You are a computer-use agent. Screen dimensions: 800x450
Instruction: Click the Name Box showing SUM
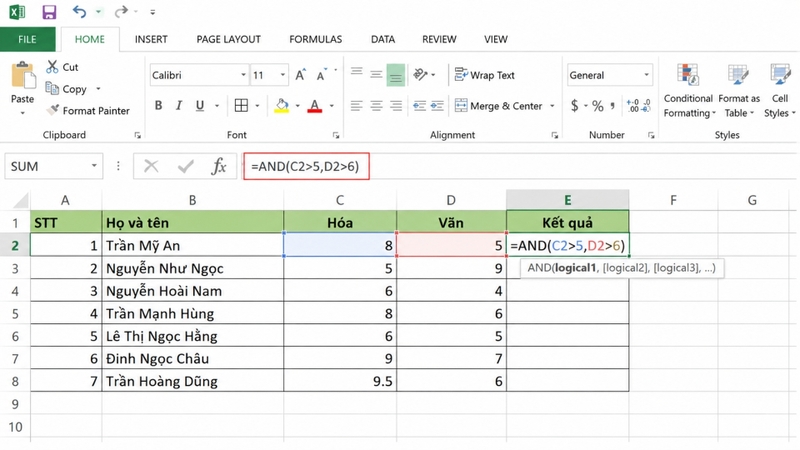pos(54,166)
